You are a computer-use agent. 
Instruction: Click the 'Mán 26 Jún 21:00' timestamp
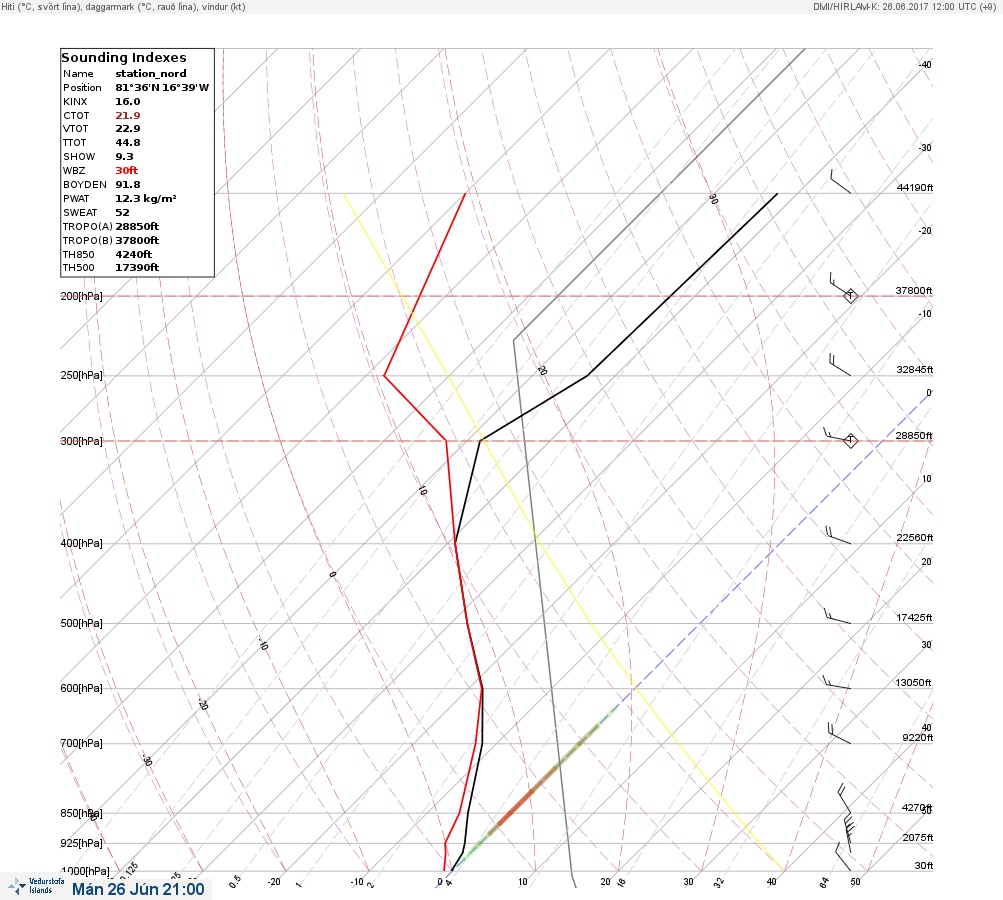[138, 889]
